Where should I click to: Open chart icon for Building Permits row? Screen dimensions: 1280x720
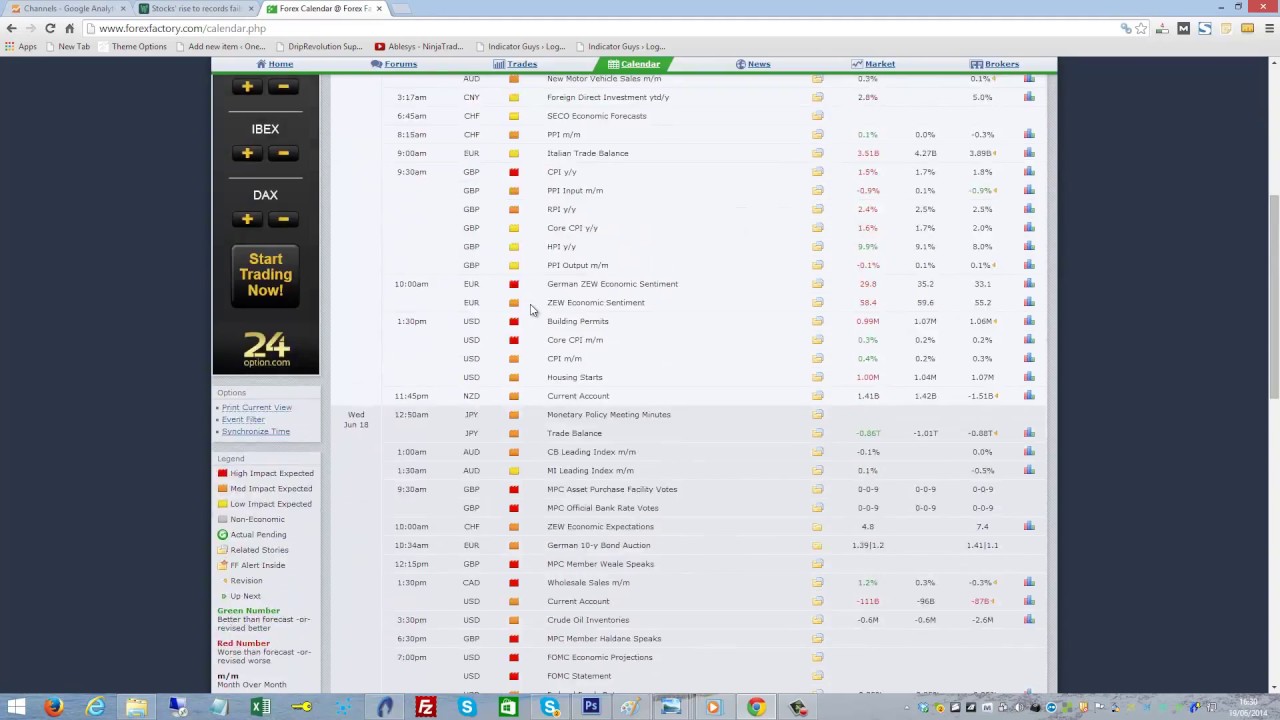(x=1029, y=321)
